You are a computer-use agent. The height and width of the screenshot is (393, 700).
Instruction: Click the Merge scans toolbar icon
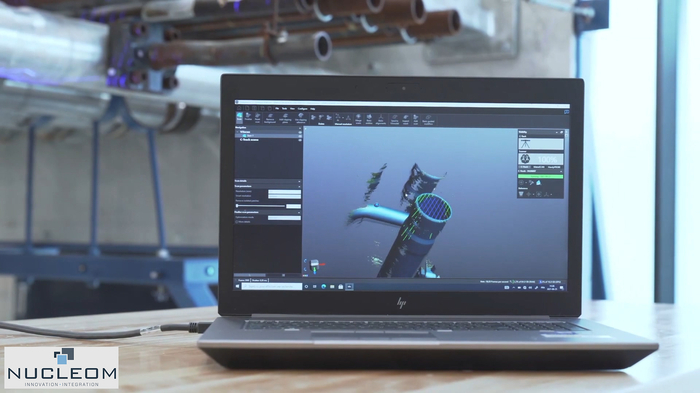pos(358,119)
